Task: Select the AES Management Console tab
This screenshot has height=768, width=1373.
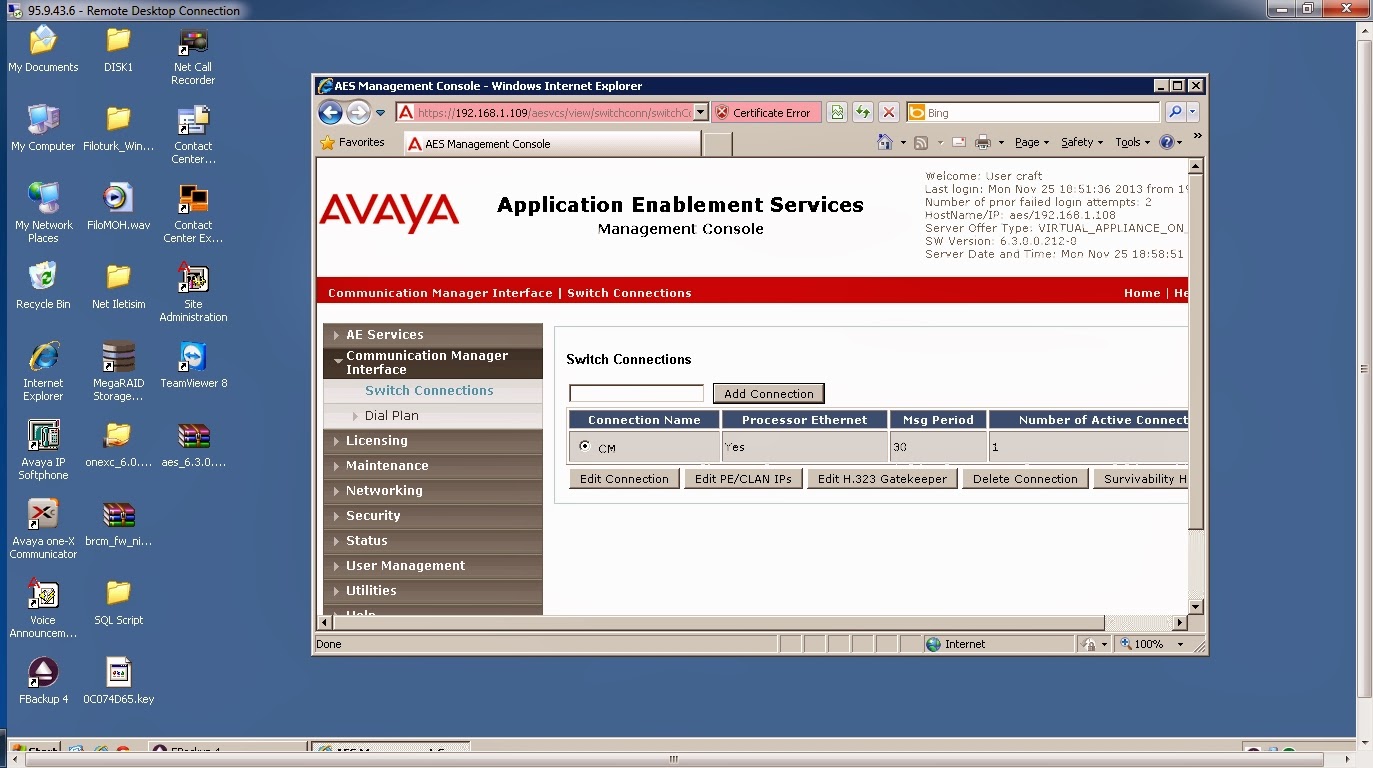Action: [x=551, y=144]
